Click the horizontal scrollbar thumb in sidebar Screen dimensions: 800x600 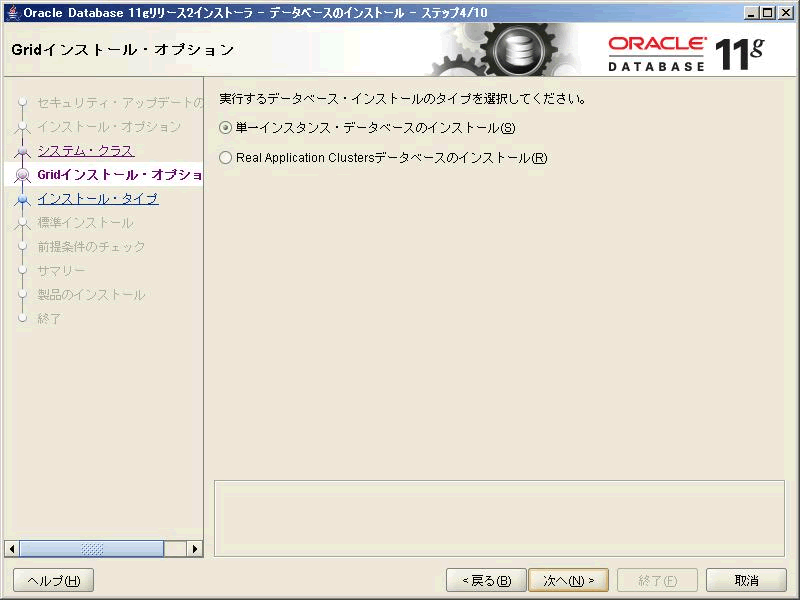coord(91,549)
